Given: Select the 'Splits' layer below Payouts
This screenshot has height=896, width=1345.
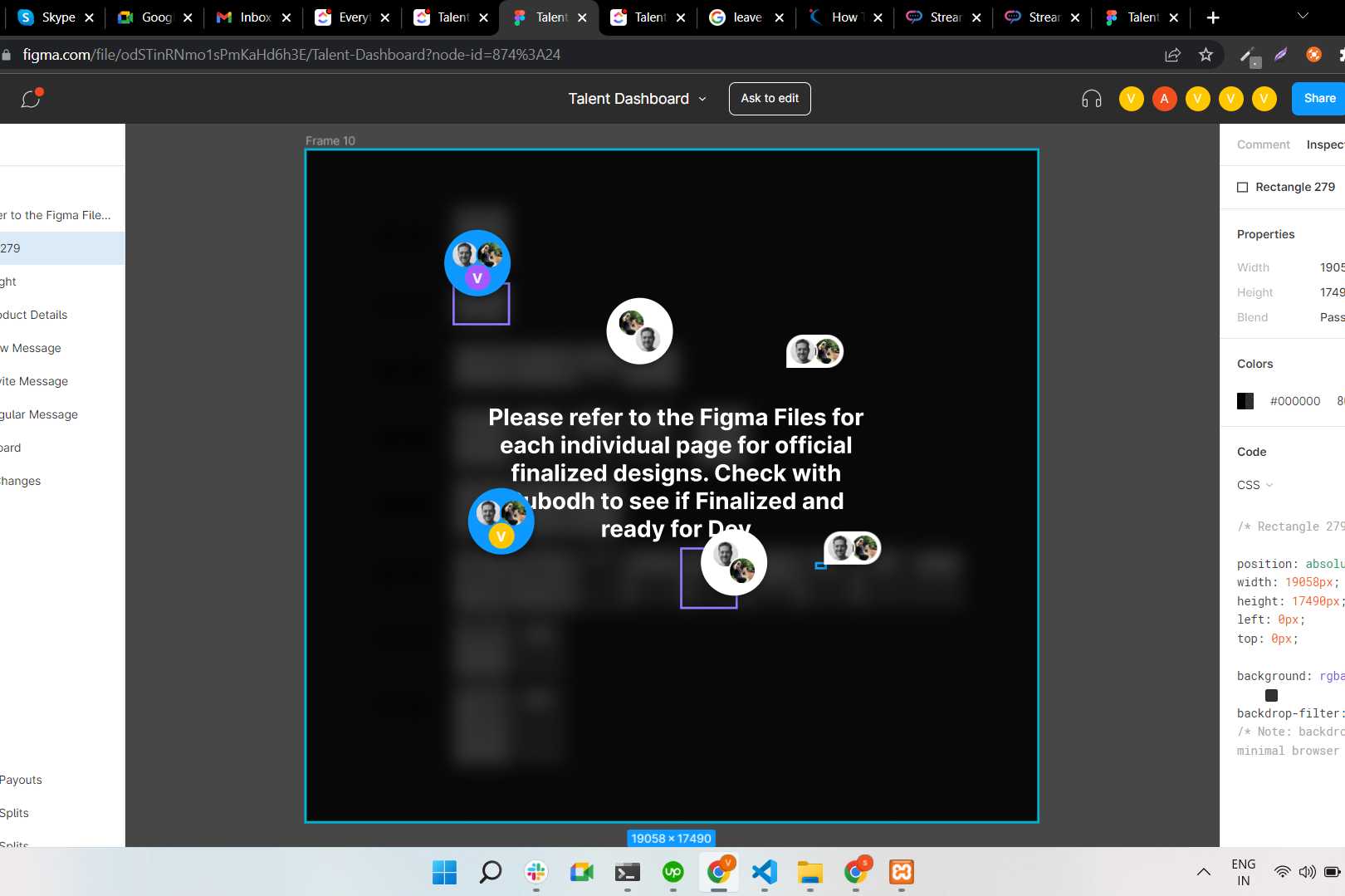Looking at the screenshot, I should [x=62, y=813].
